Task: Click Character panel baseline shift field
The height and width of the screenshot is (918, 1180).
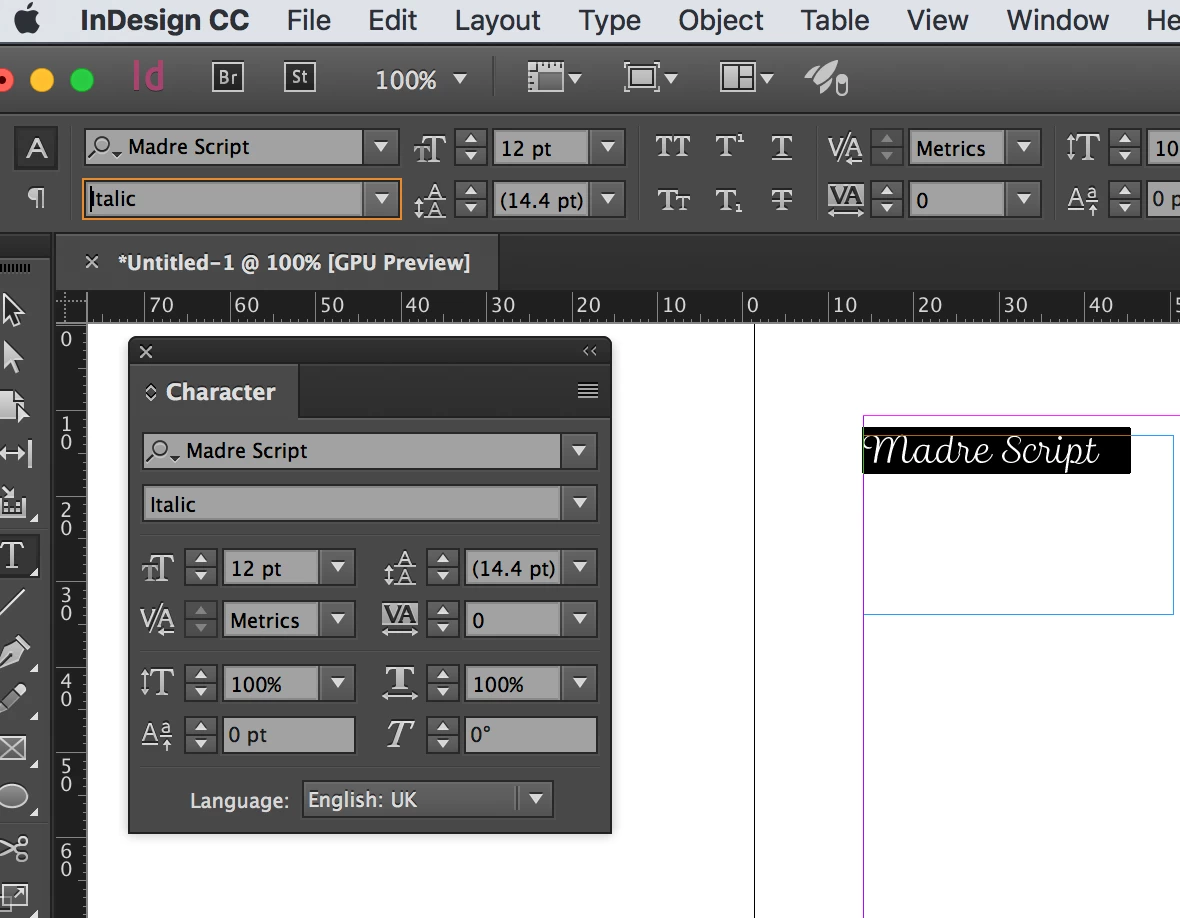Action: (288, 734)
